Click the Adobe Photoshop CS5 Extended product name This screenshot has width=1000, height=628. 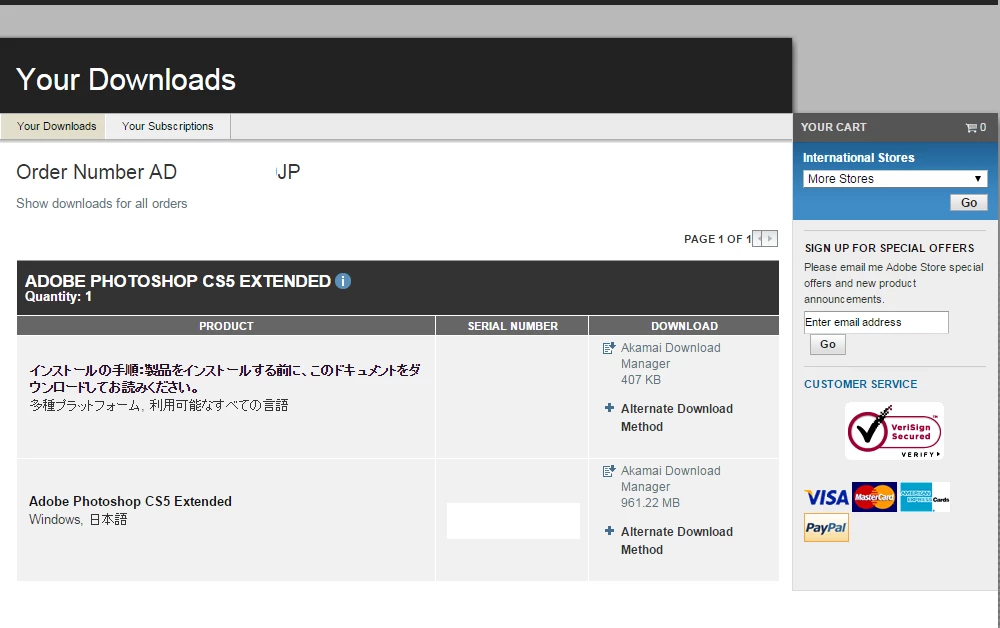[x=130, y=501]
